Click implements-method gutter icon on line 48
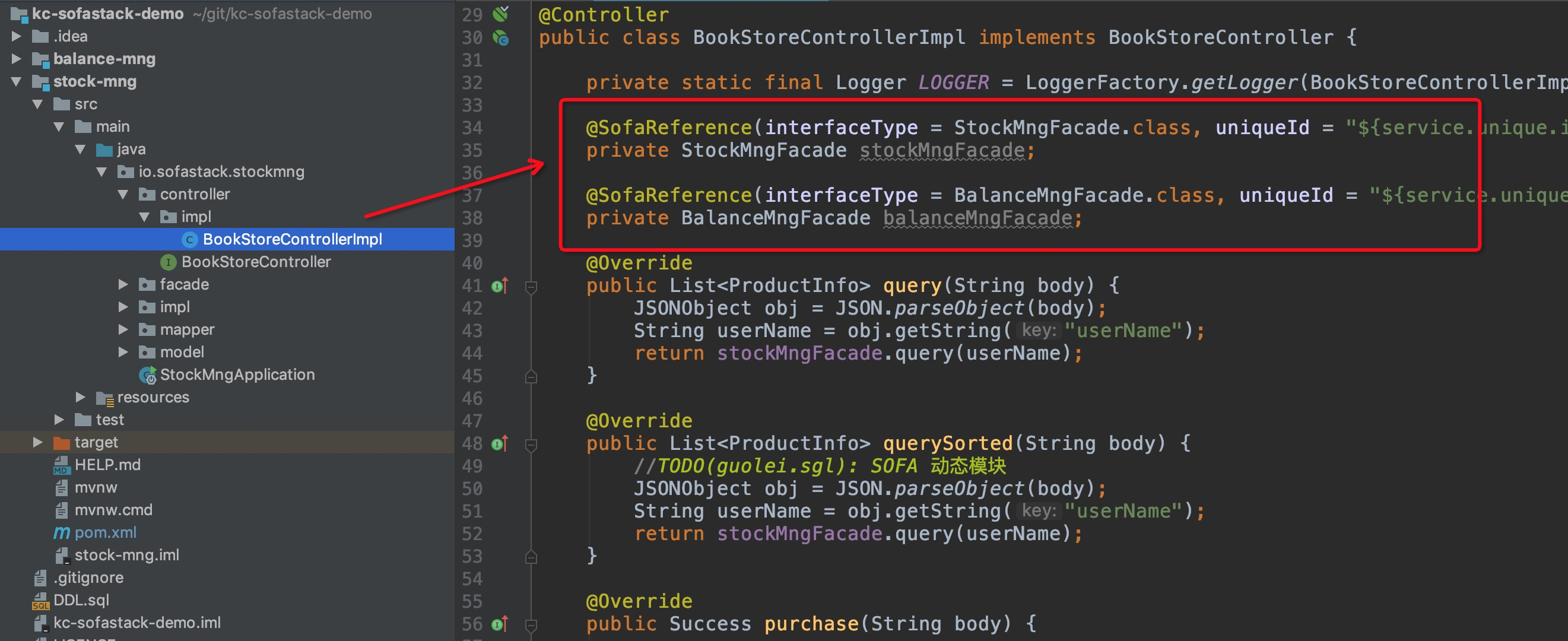Image resolution: width=1568 pixels, height=641 pixels. tap(500, 443)
